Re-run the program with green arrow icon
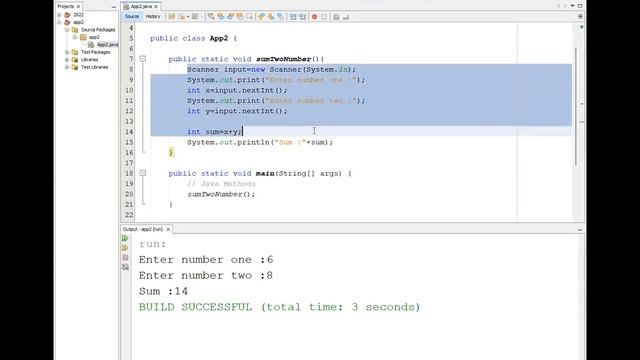 coord(125,238)
